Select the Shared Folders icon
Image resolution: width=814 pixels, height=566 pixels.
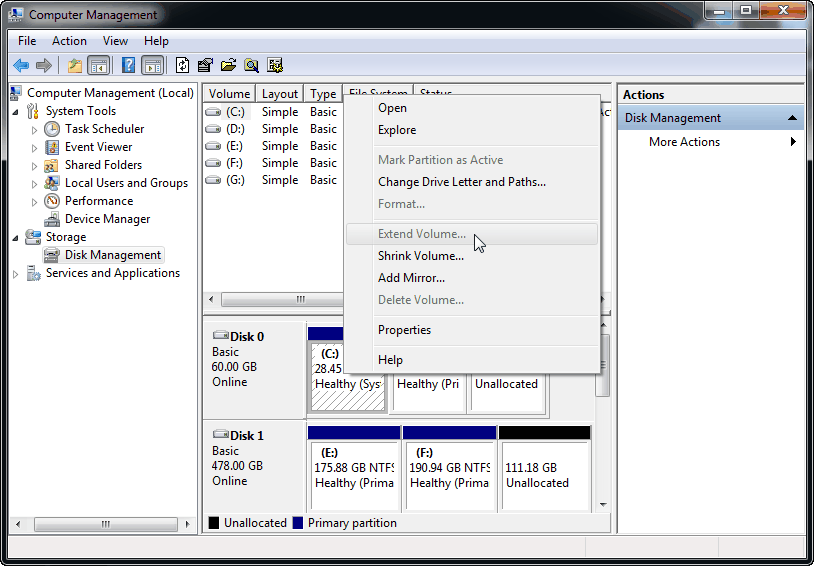(x=51, y=166)
